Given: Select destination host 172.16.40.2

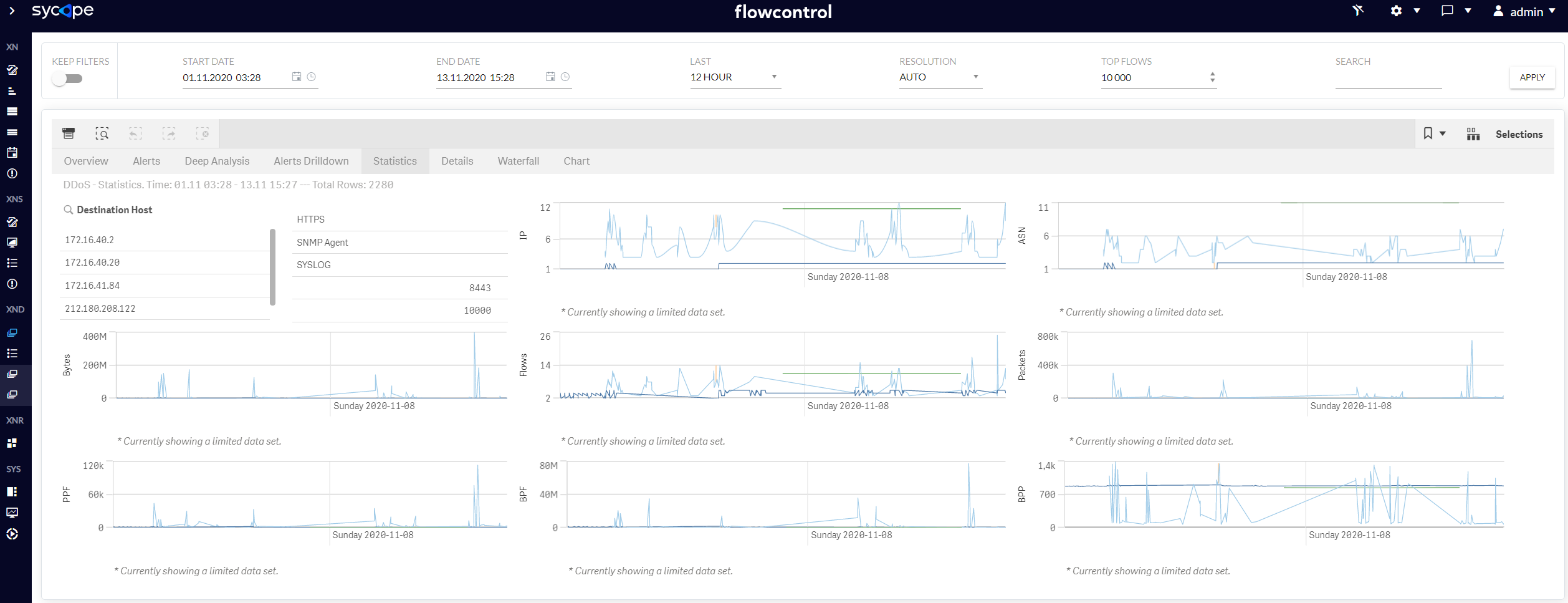Looking at the screenshot, I should click(x=165, y=240).
